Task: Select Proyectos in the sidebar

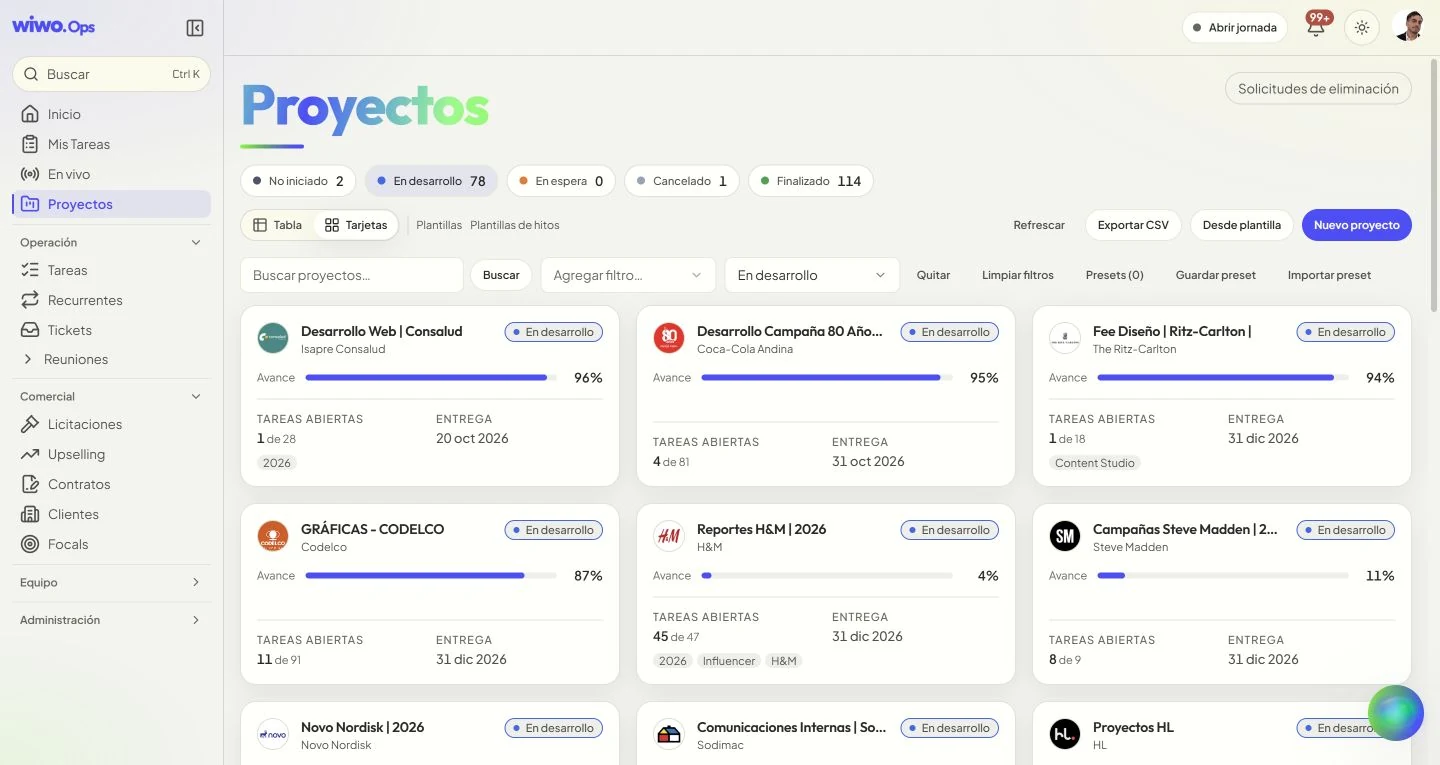Action: click(x=112, y=204)
